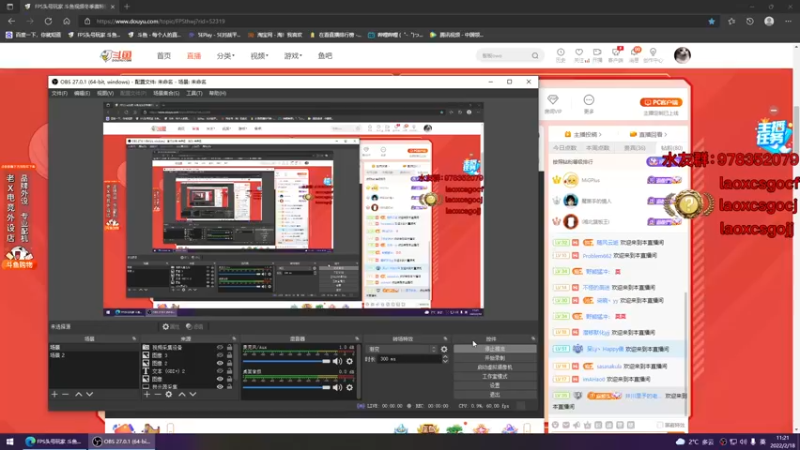This screenshot has width=800, height=450.
Task: Toggle visibility of video capture device source
Action: [220, 347]
